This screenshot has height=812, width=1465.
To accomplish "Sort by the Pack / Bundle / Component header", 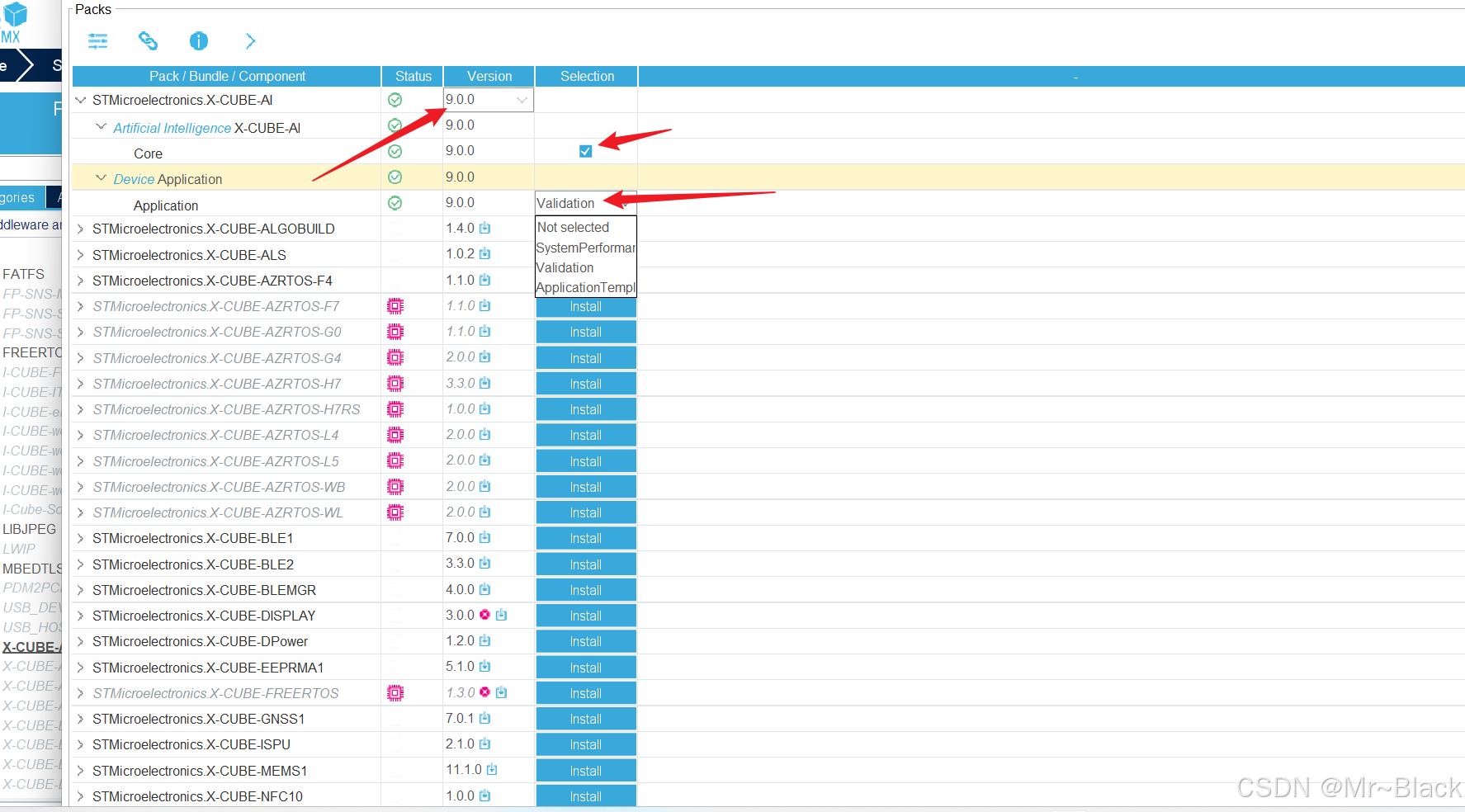I will pos(227,76).
